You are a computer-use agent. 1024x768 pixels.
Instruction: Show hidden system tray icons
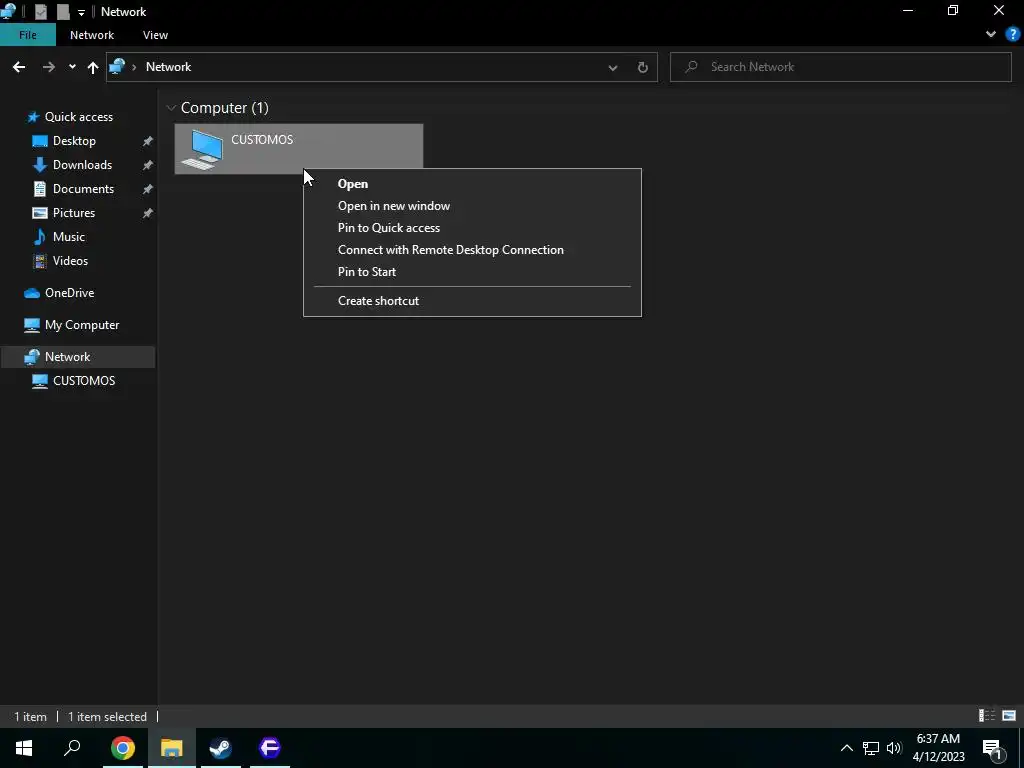(x=846, y=748)
